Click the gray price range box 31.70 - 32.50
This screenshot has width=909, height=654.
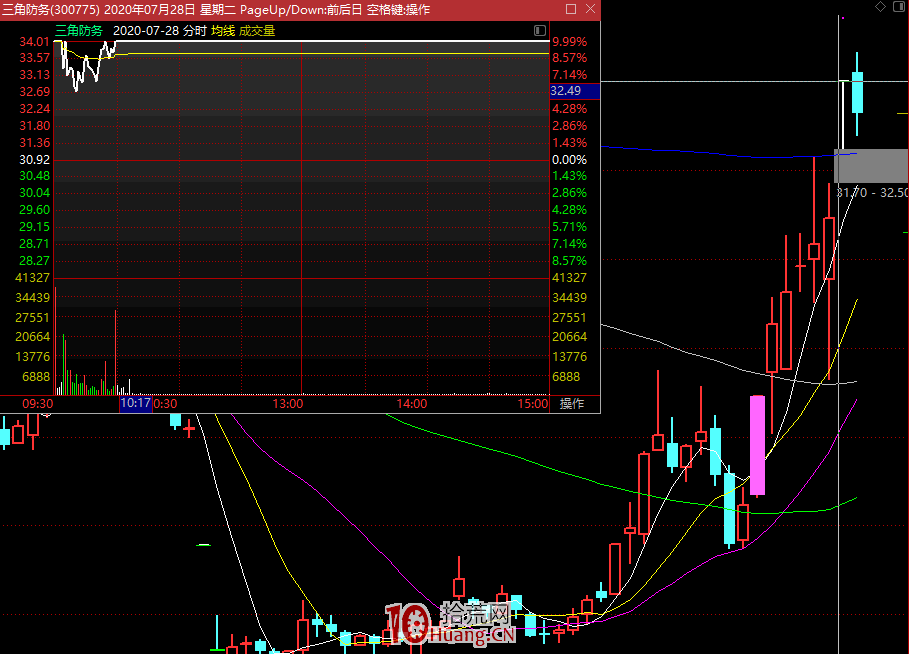click(871, 165)
